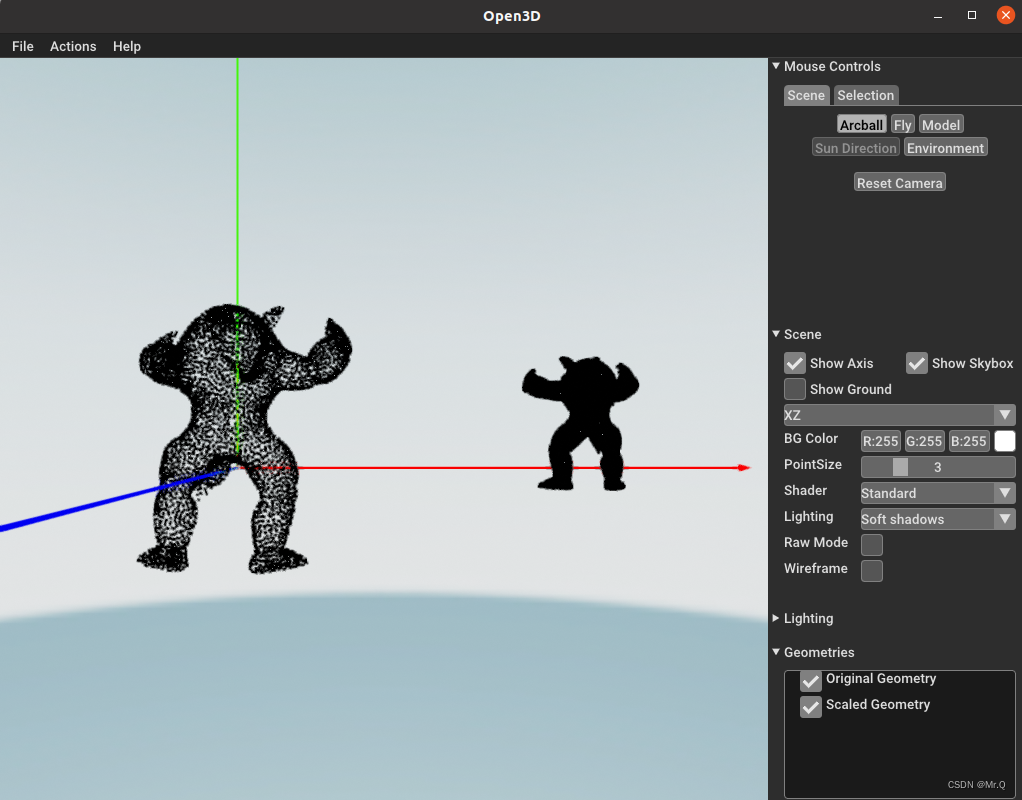Expand the Lighting section
The width and height of the screenshot is (1022, 800).
(x=776, y=618)
